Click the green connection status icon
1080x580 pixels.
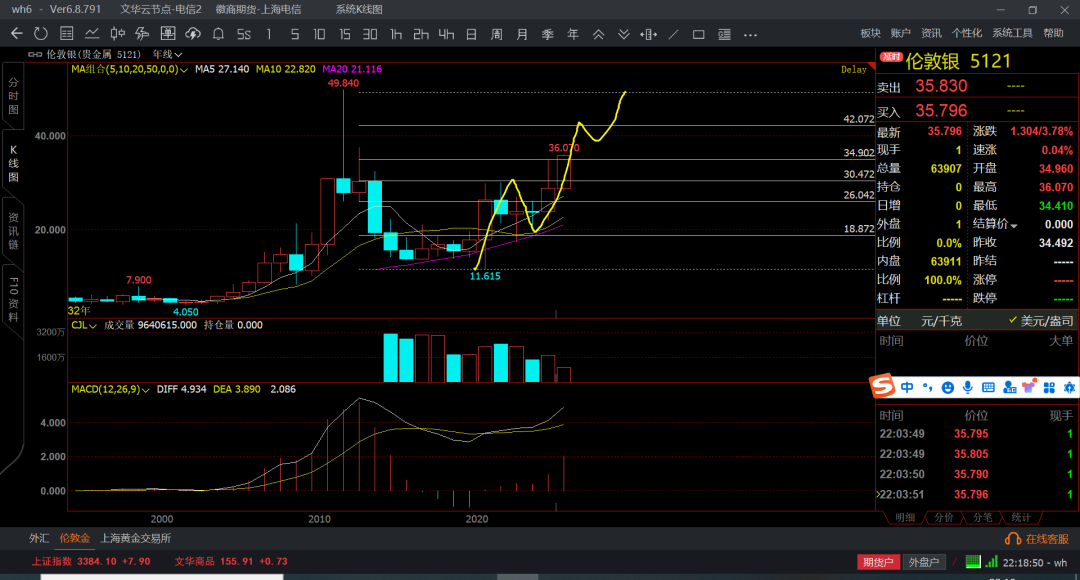click(x=973, y=561)
